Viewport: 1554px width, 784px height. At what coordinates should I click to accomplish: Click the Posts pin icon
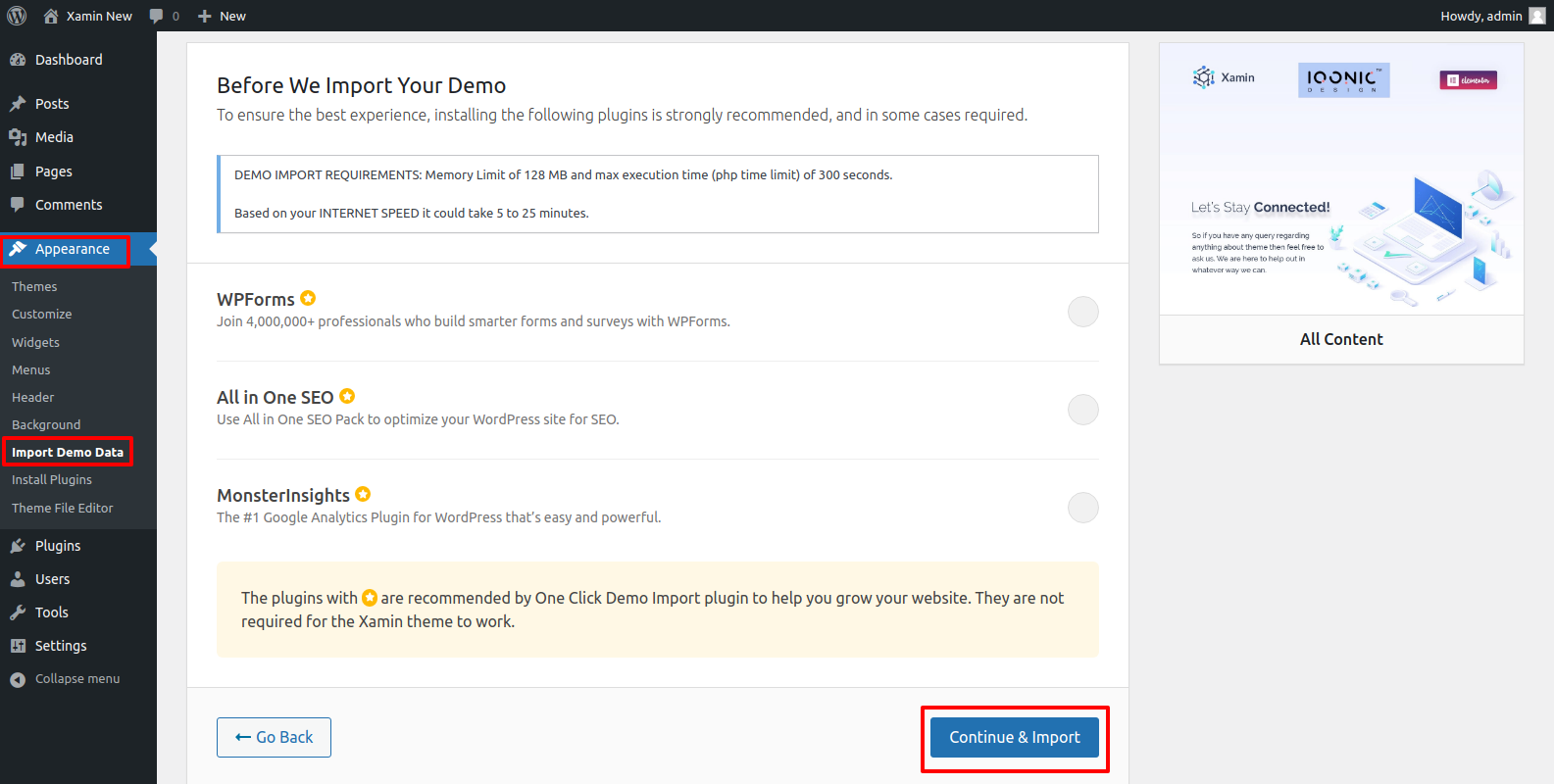pos(18,104)
